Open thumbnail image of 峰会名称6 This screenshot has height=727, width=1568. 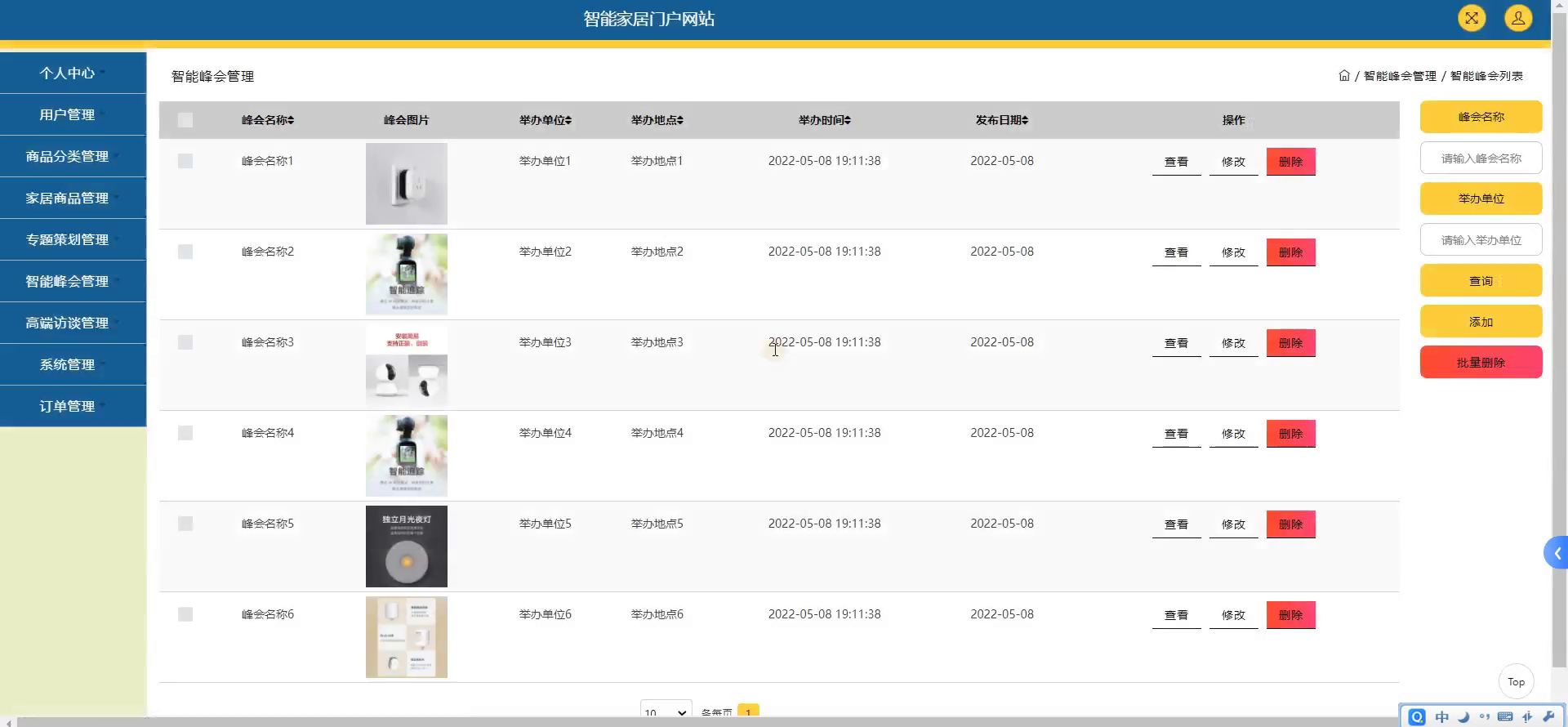tap(407, 637)
